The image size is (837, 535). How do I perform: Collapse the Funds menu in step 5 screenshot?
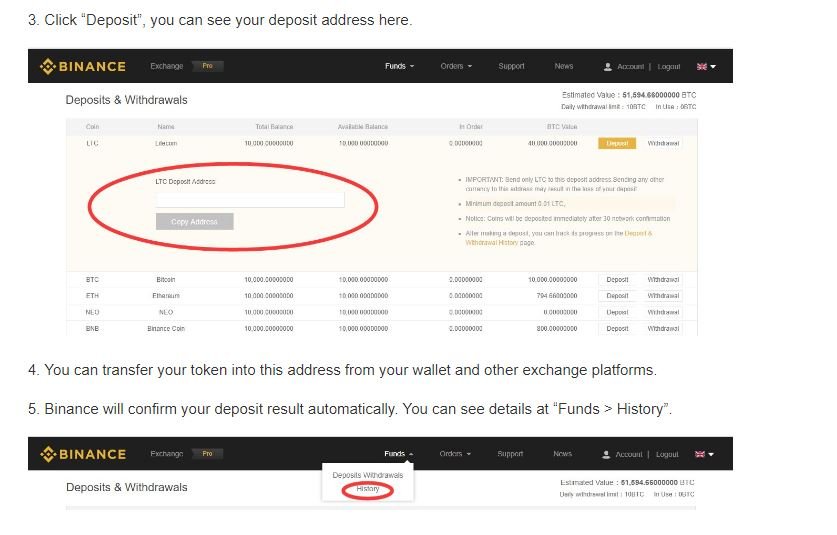(399, 454)
